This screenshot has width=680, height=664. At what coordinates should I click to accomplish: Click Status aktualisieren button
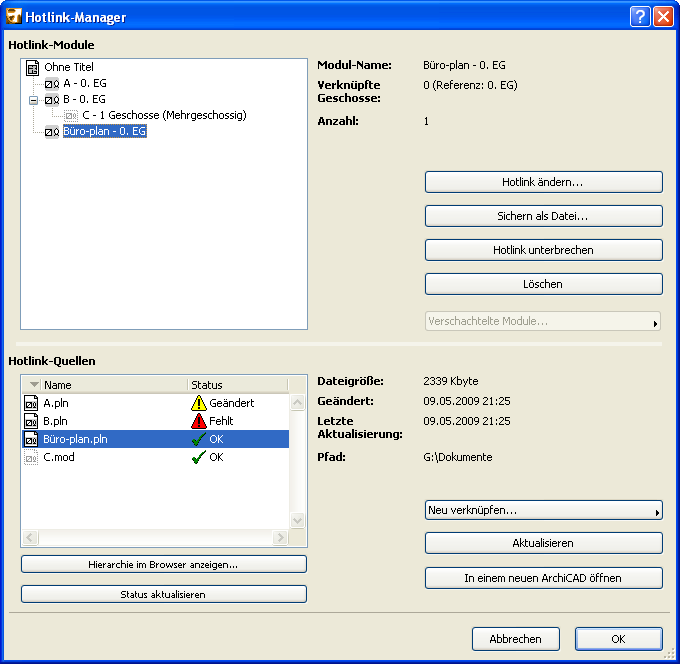(x=163, y=594)
